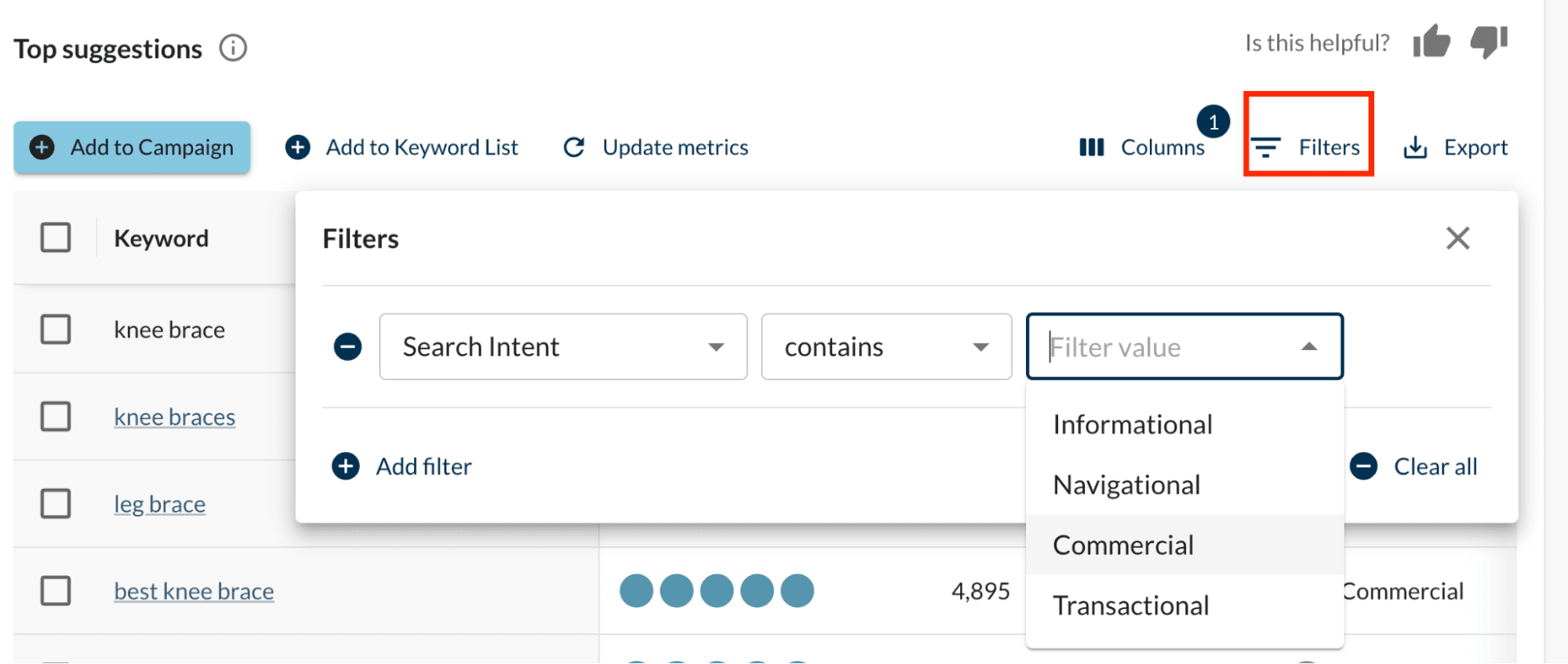The width and height of the screenshot is (1568, 664).
Task: Open the Columns selector
Action: click(1142, 147)
